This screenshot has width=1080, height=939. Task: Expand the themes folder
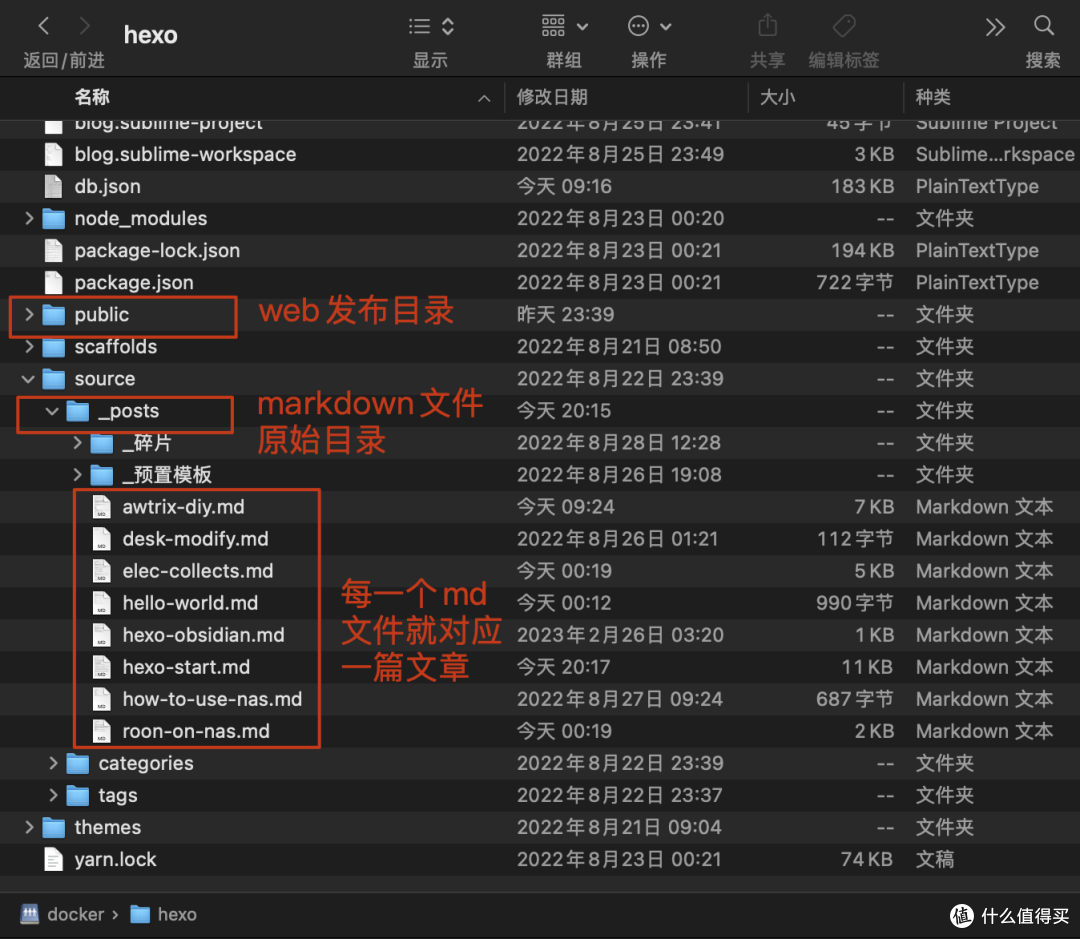27,827
